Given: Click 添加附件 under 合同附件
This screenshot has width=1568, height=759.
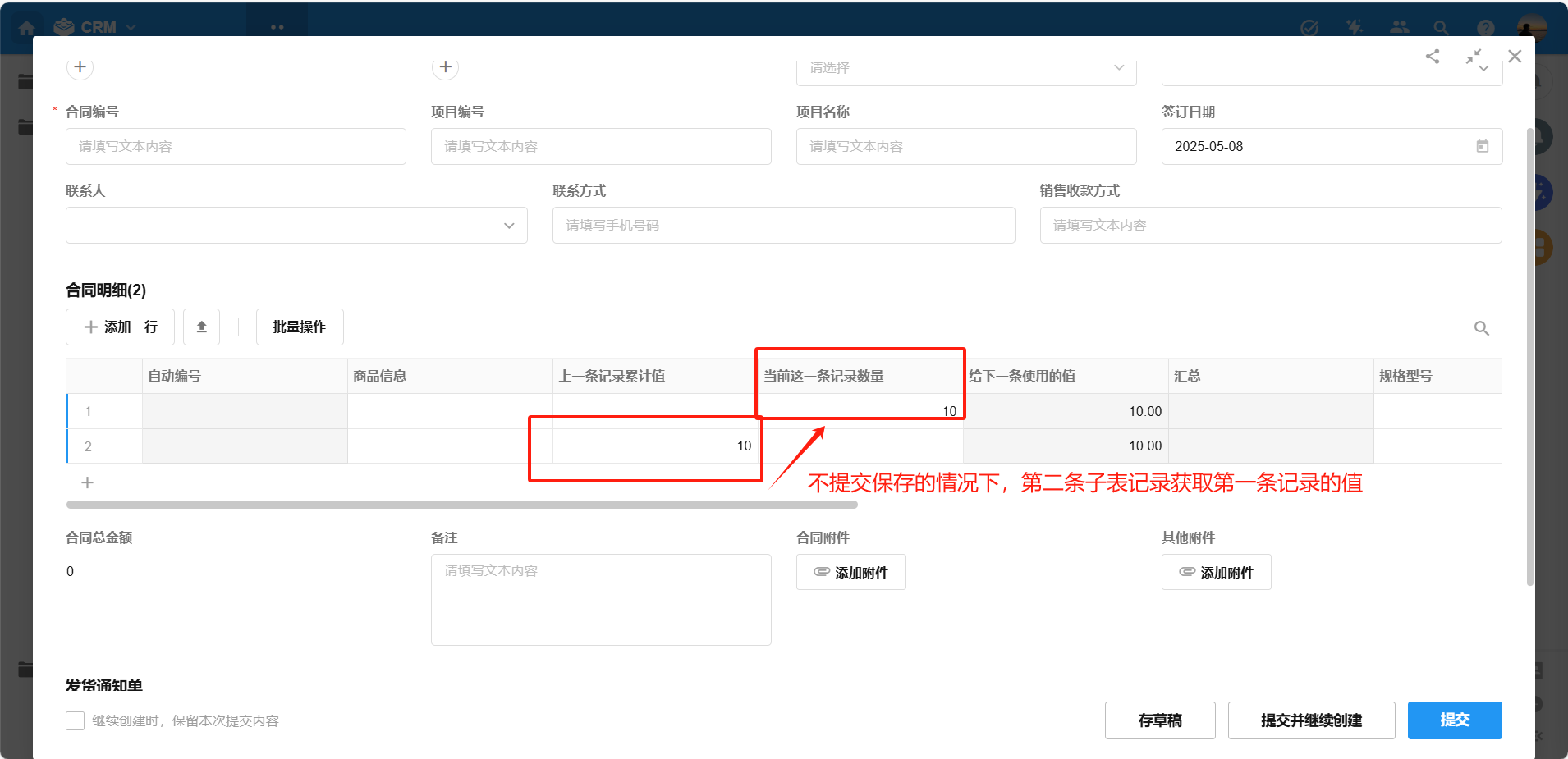Looking at the screenshot, I should click(x=851, y=572).
